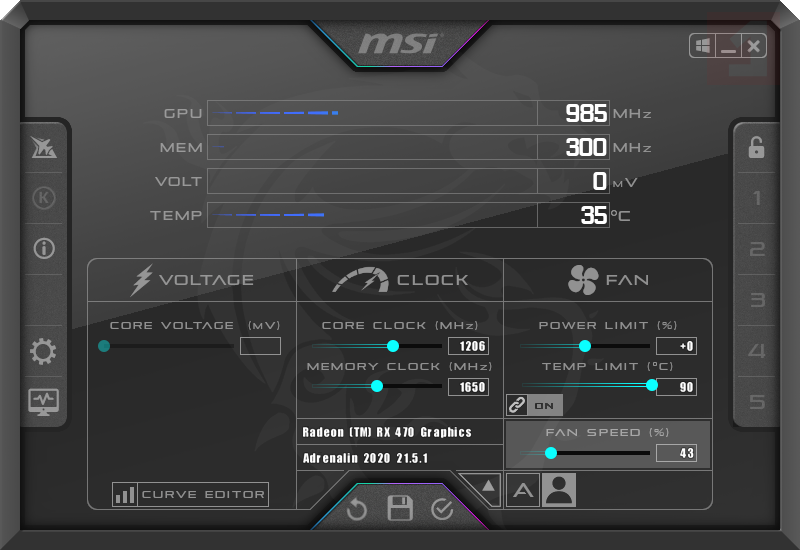The image size is (800, 550).
Task: Click the Radeon RX 470 Graphics name
Action: click(387, 432)
